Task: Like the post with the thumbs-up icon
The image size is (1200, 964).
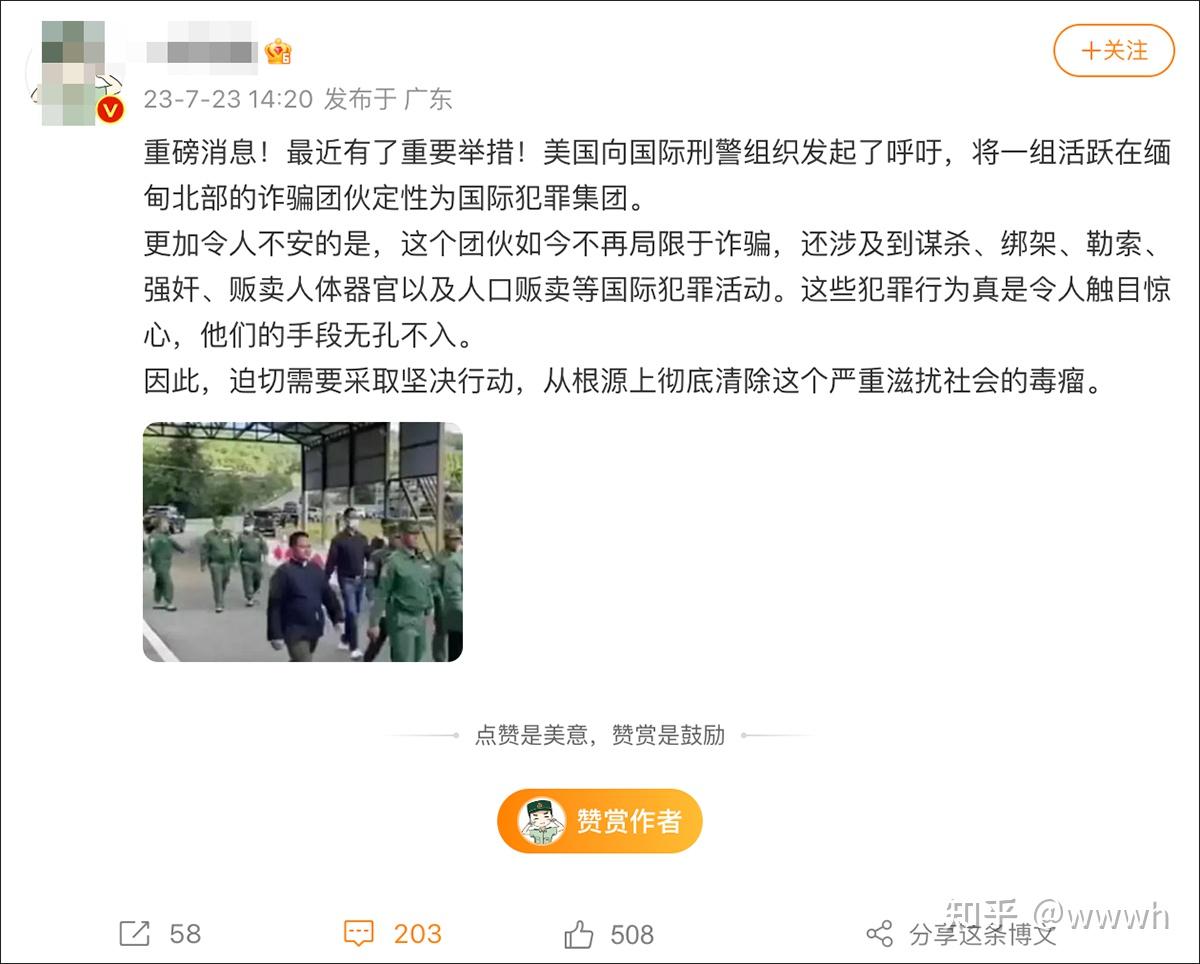Action: click(x=579, y=934)
